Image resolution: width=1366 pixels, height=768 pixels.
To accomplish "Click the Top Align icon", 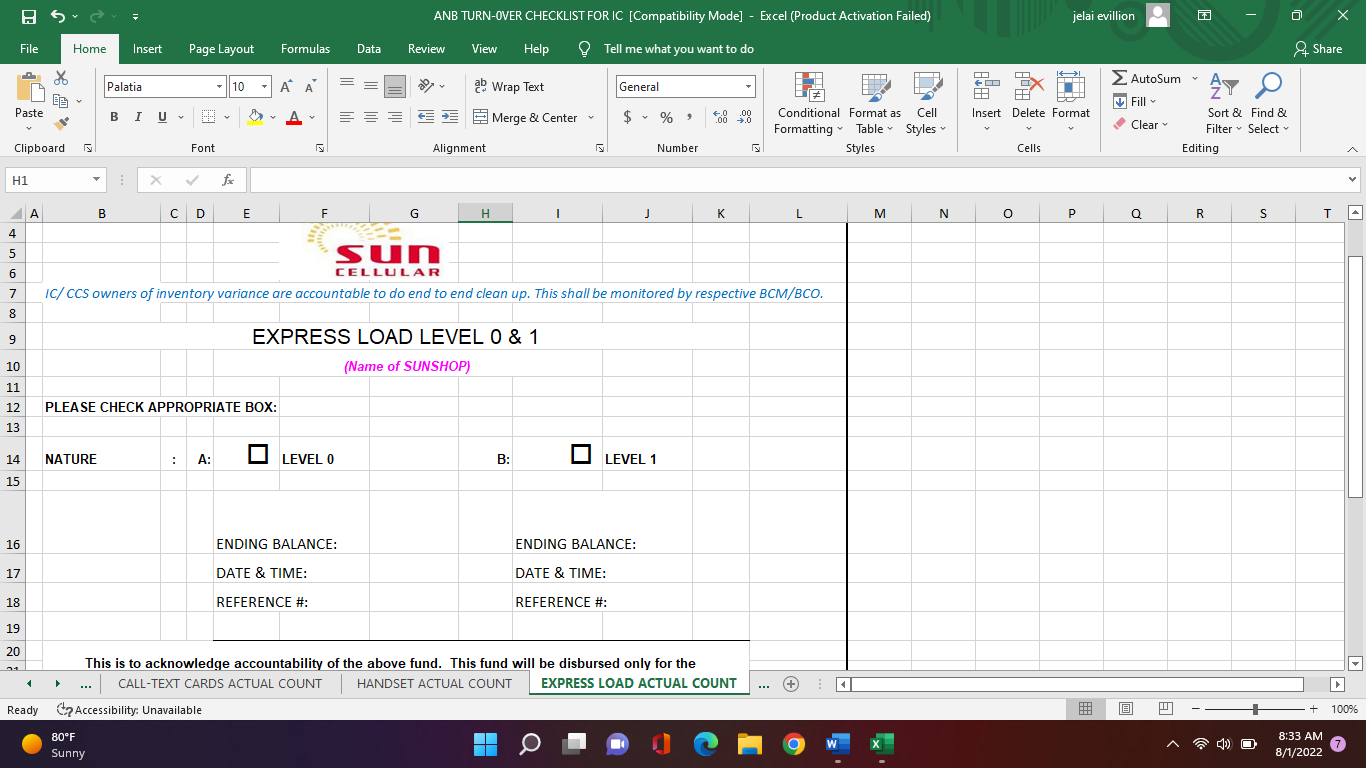I will [x=347, y=86].
